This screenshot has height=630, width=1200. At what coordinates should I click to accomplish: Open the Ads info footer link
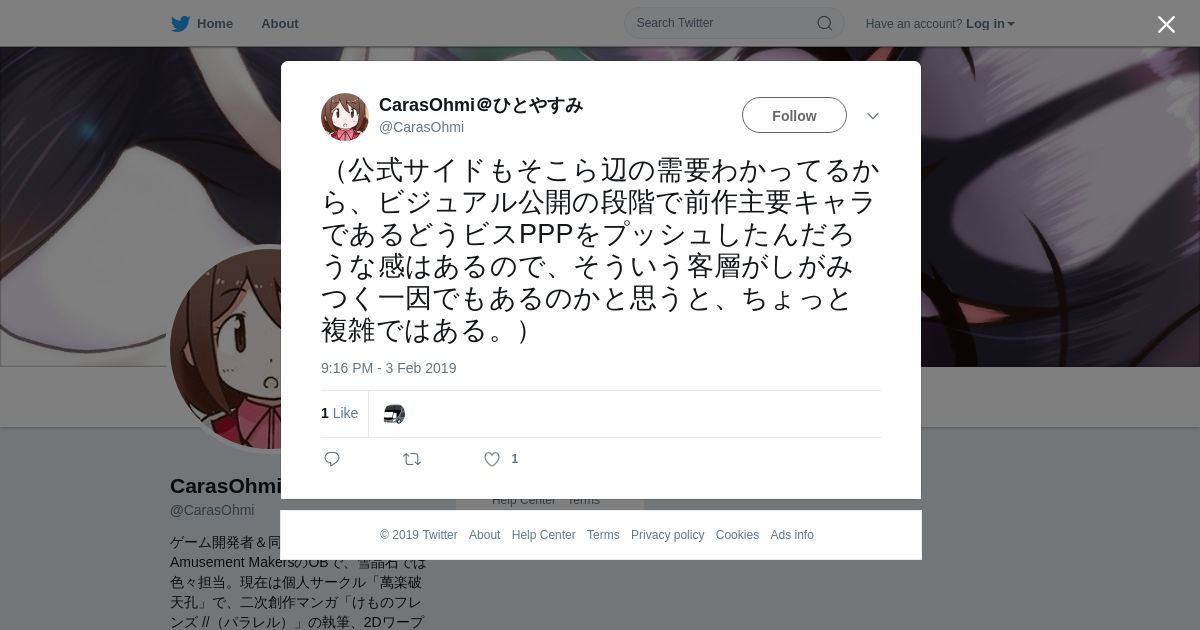click(792, 535)
